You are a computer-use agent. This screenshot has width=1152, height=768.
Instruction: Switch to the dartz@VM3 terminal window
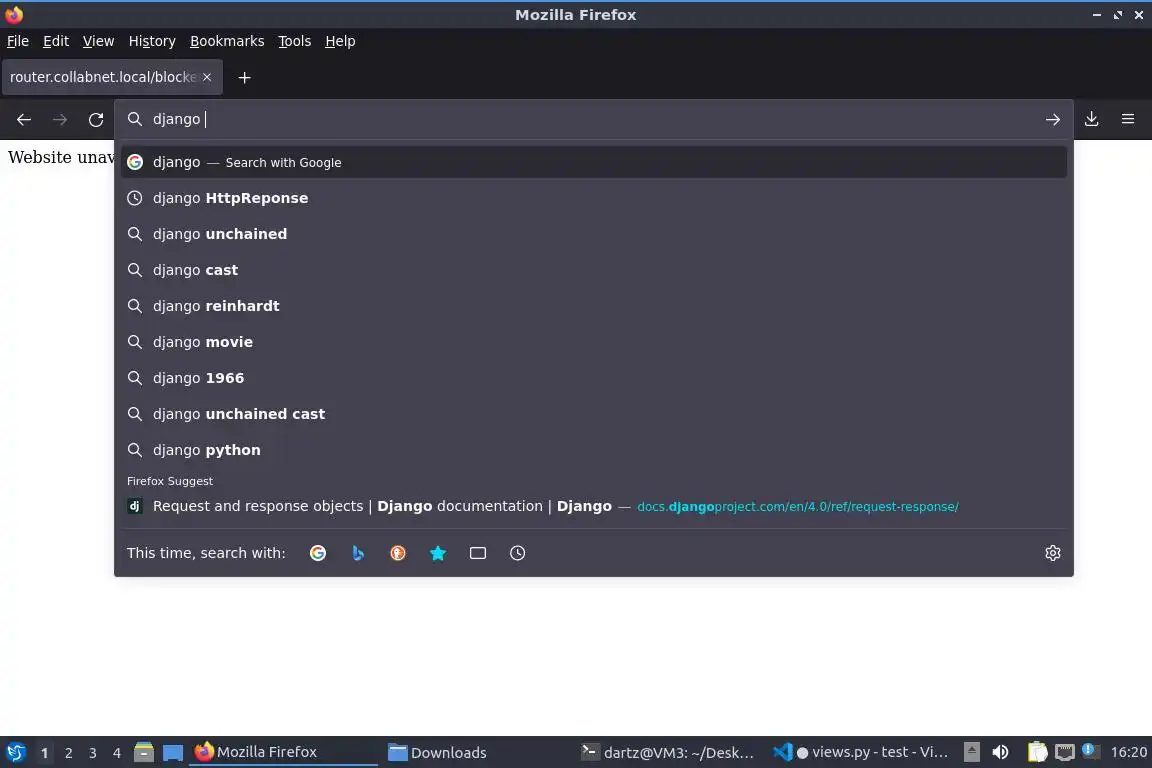click(669, 752)
